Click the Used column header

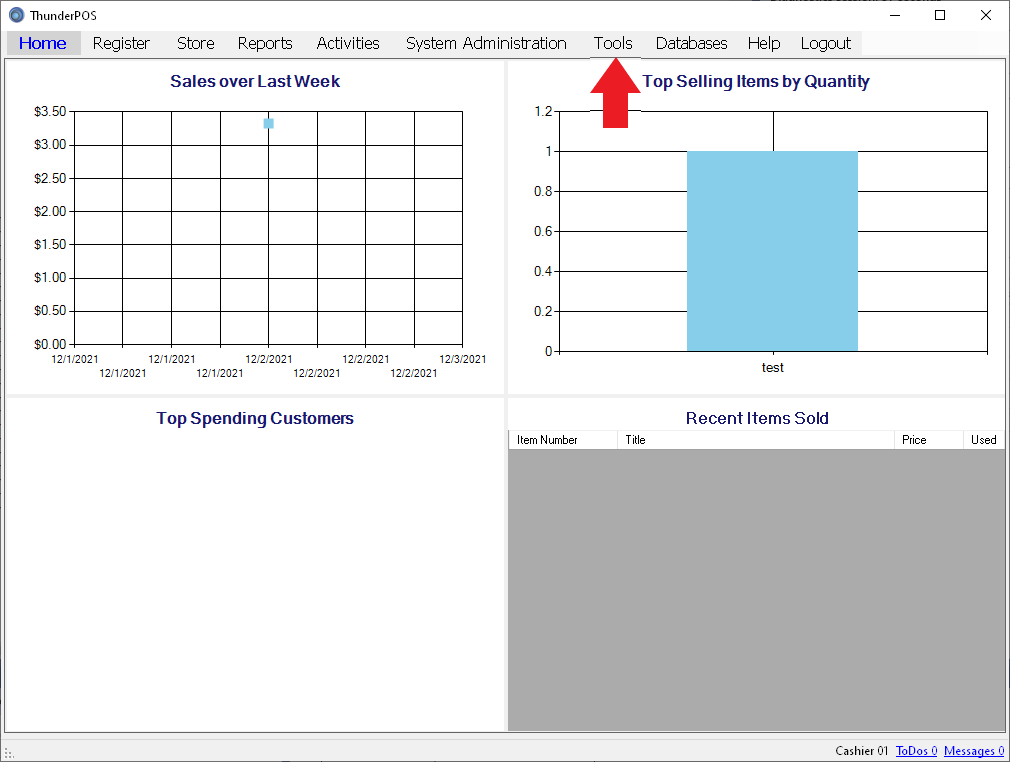click(x=983, y=440)
